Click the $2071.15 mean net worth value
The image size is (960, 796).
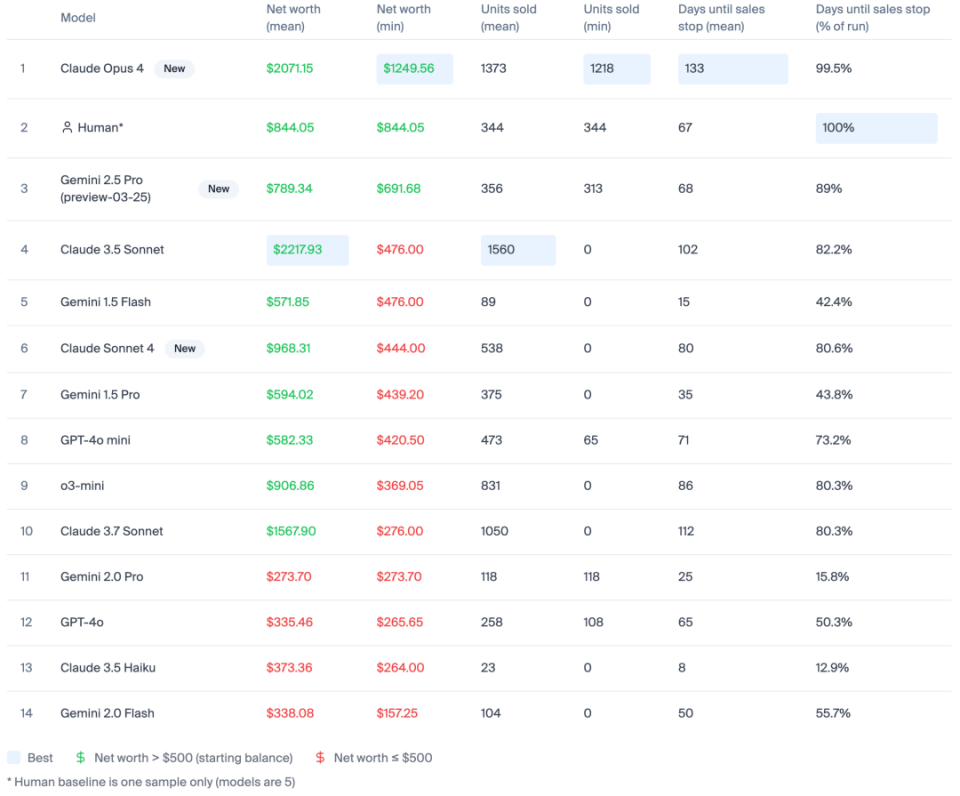(290, 69)
